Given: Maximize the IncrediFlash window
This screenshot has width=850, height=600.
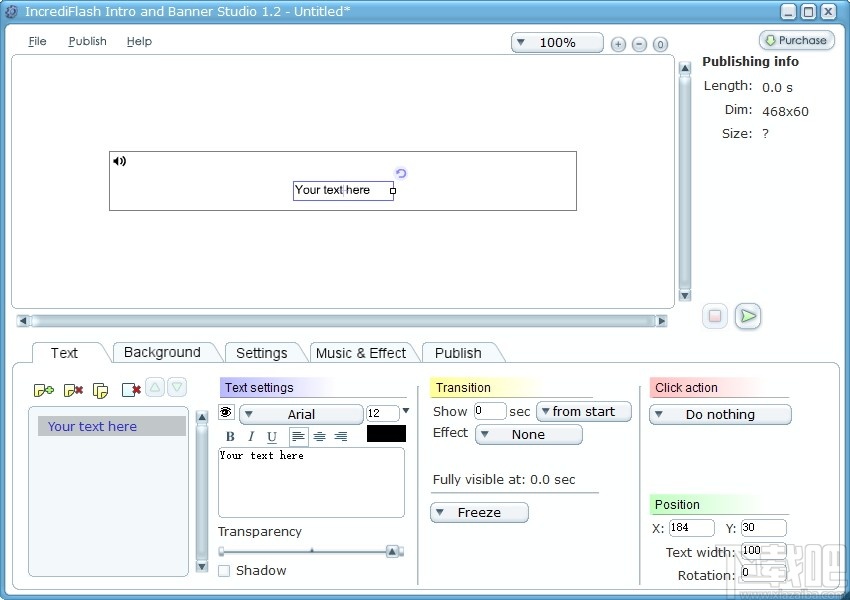Looking at the screenshot, I should pos(808,11).
